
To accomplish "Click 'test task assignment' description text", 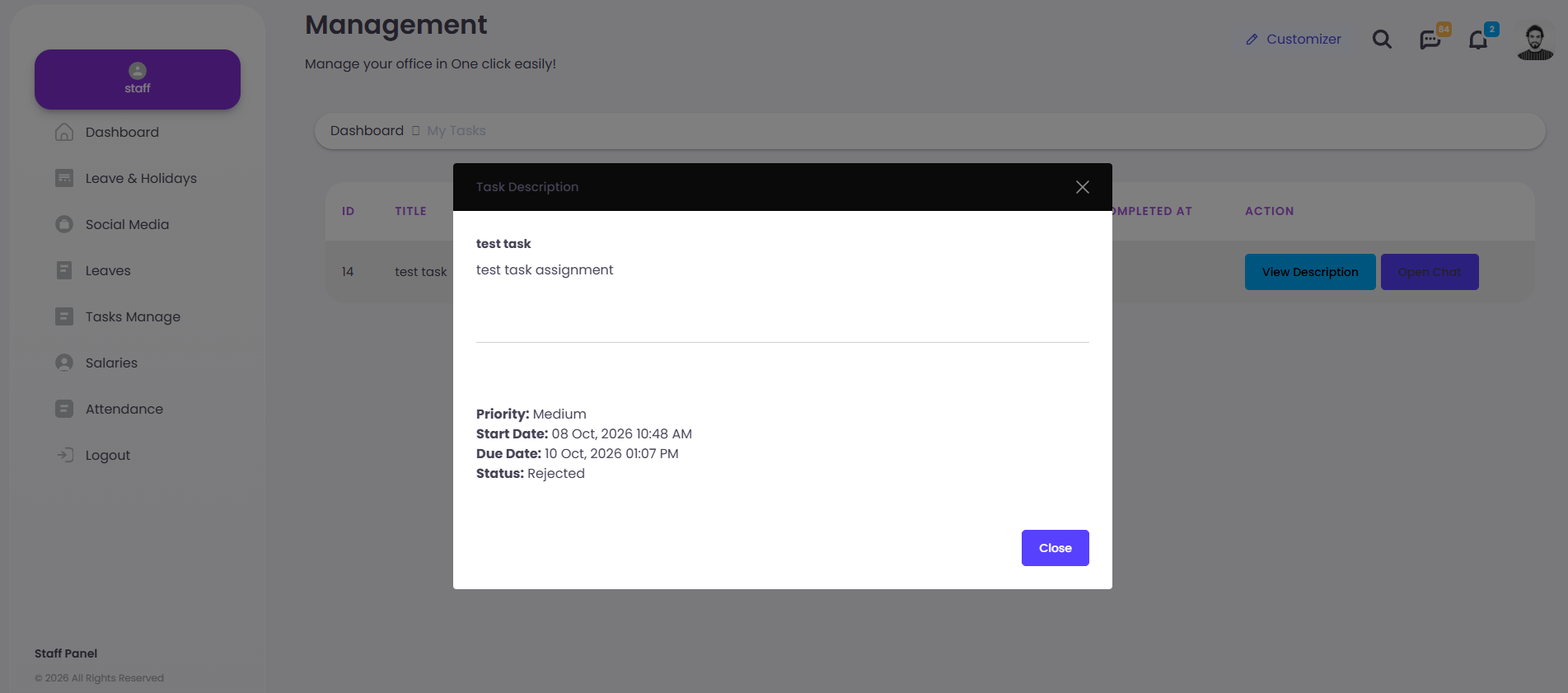I will [x=545, y=269].
